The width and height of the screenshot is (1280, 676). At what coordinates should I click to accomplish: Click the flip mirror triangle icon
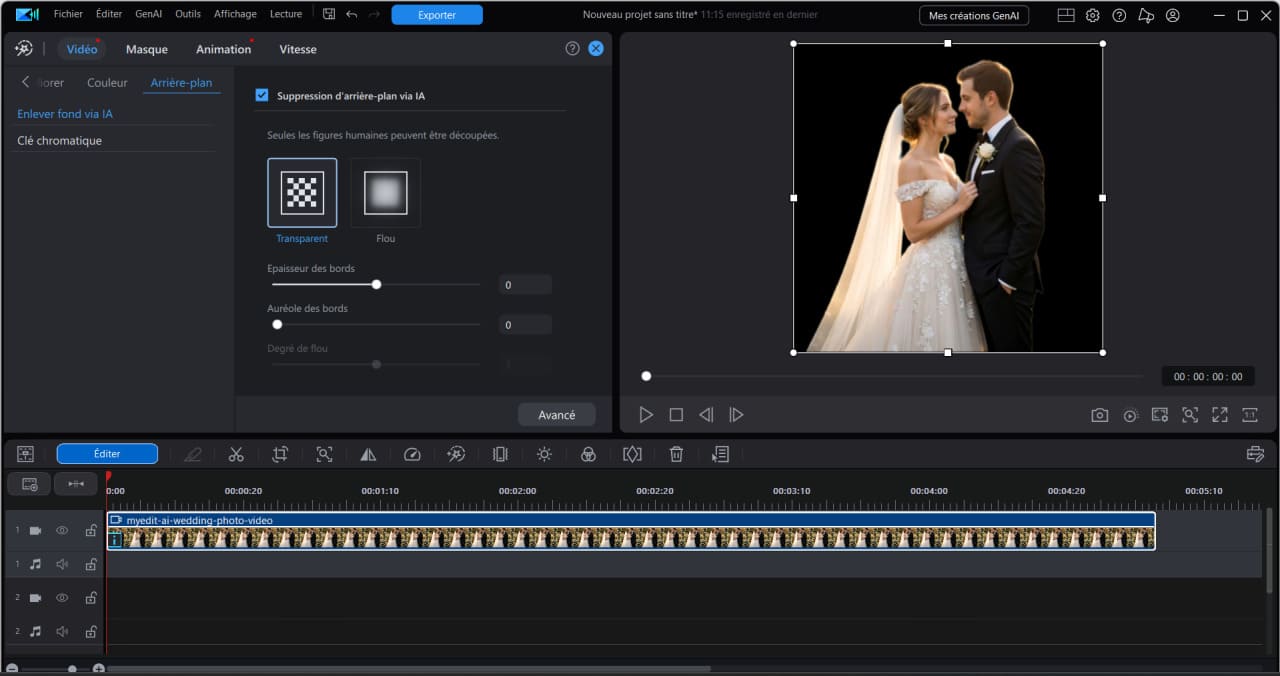click(x=368, y=454)
